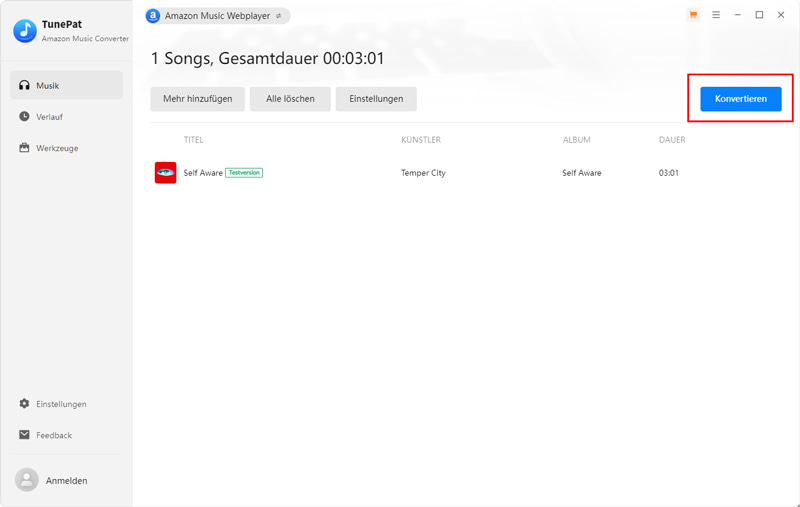Click the swap arrows icon next to Webplayer
Viewport: 800px width, 507px height.
279,16
